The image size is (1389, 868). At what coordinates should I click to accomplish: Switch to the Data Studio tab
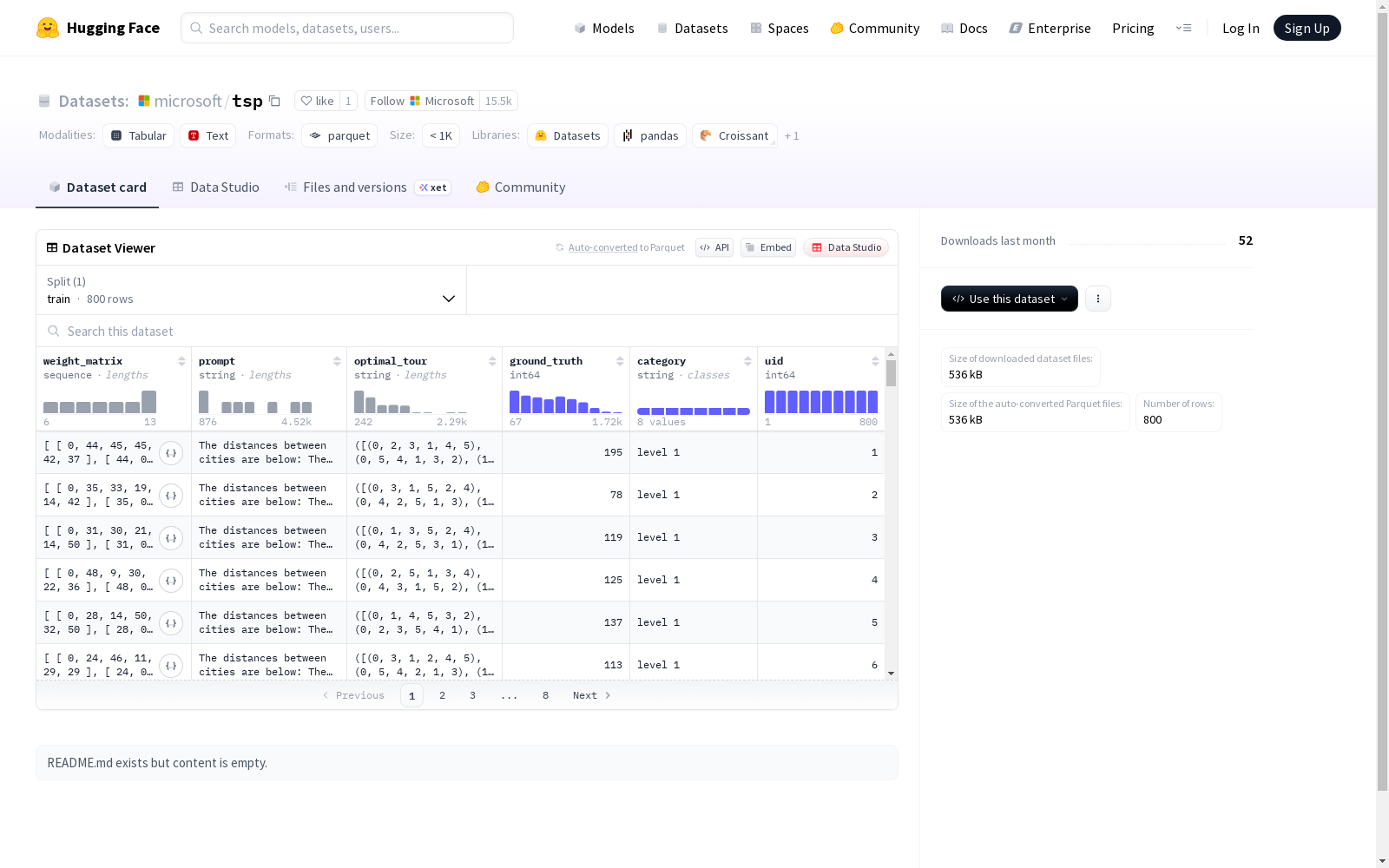216,187
